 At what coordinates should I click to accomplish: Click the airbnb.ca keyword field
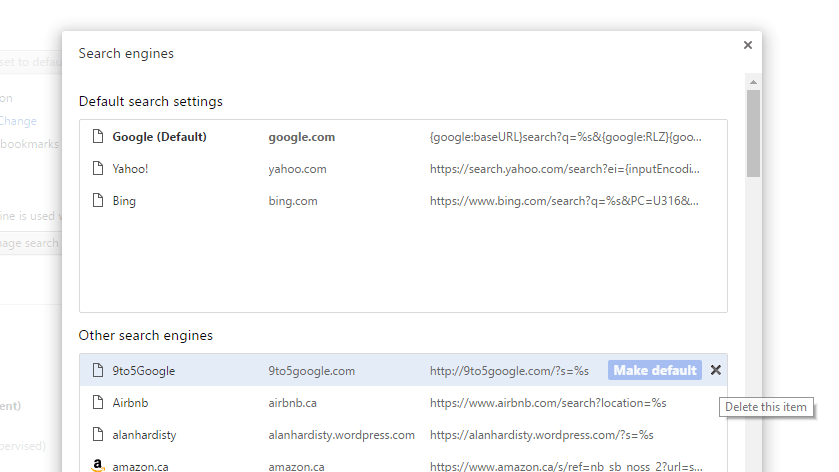coord(293,403)
